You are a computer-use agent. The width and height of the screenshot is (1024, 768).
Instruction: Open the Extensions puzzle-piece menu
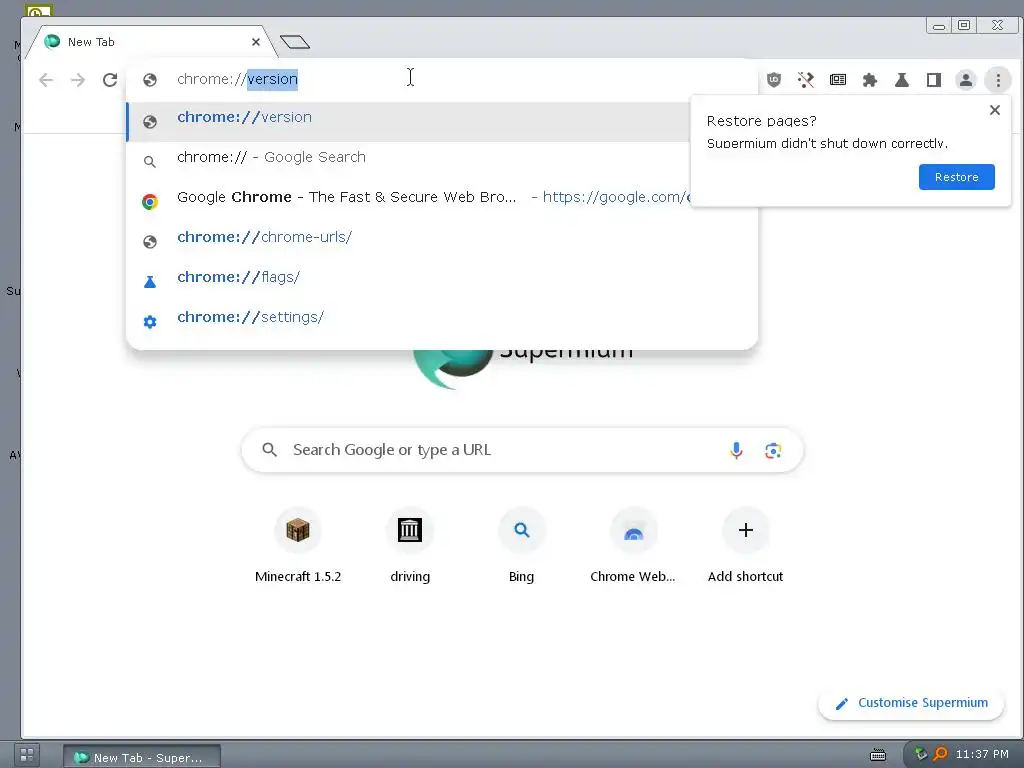coord(870,80)
